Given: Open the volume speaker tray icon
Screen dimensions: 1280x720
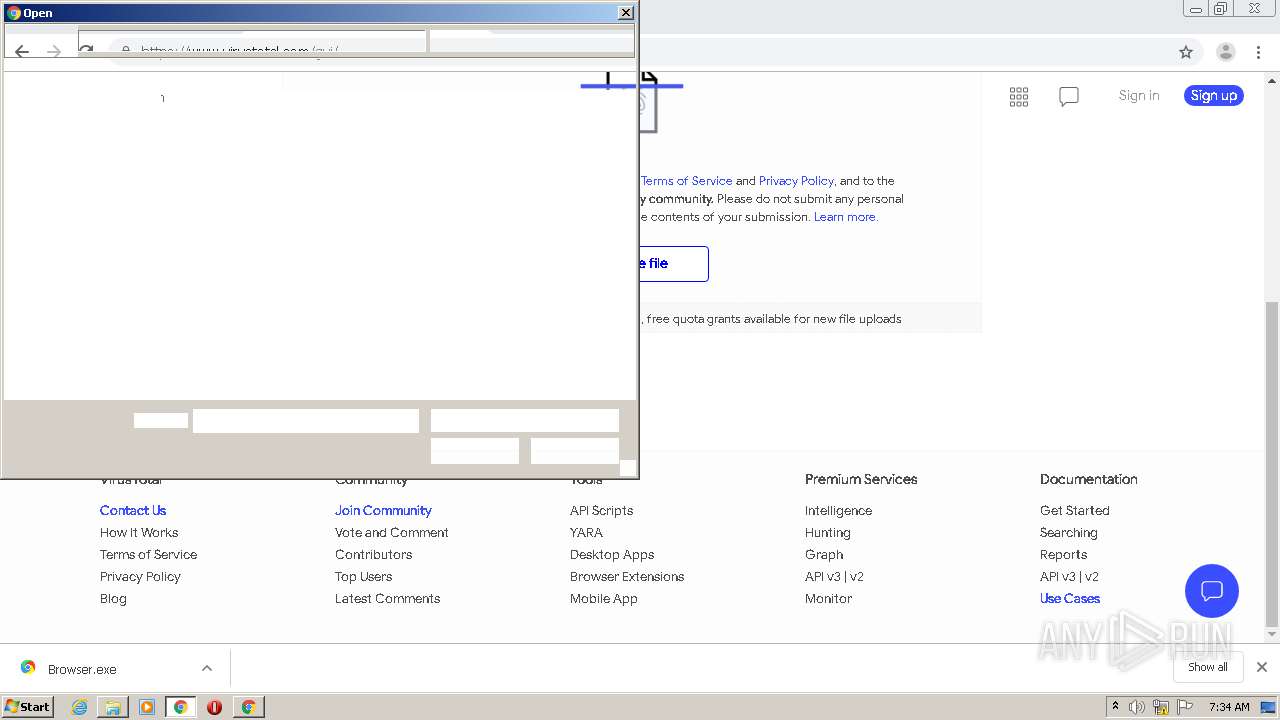Looking at the screenshot, I should (1137, 707).
